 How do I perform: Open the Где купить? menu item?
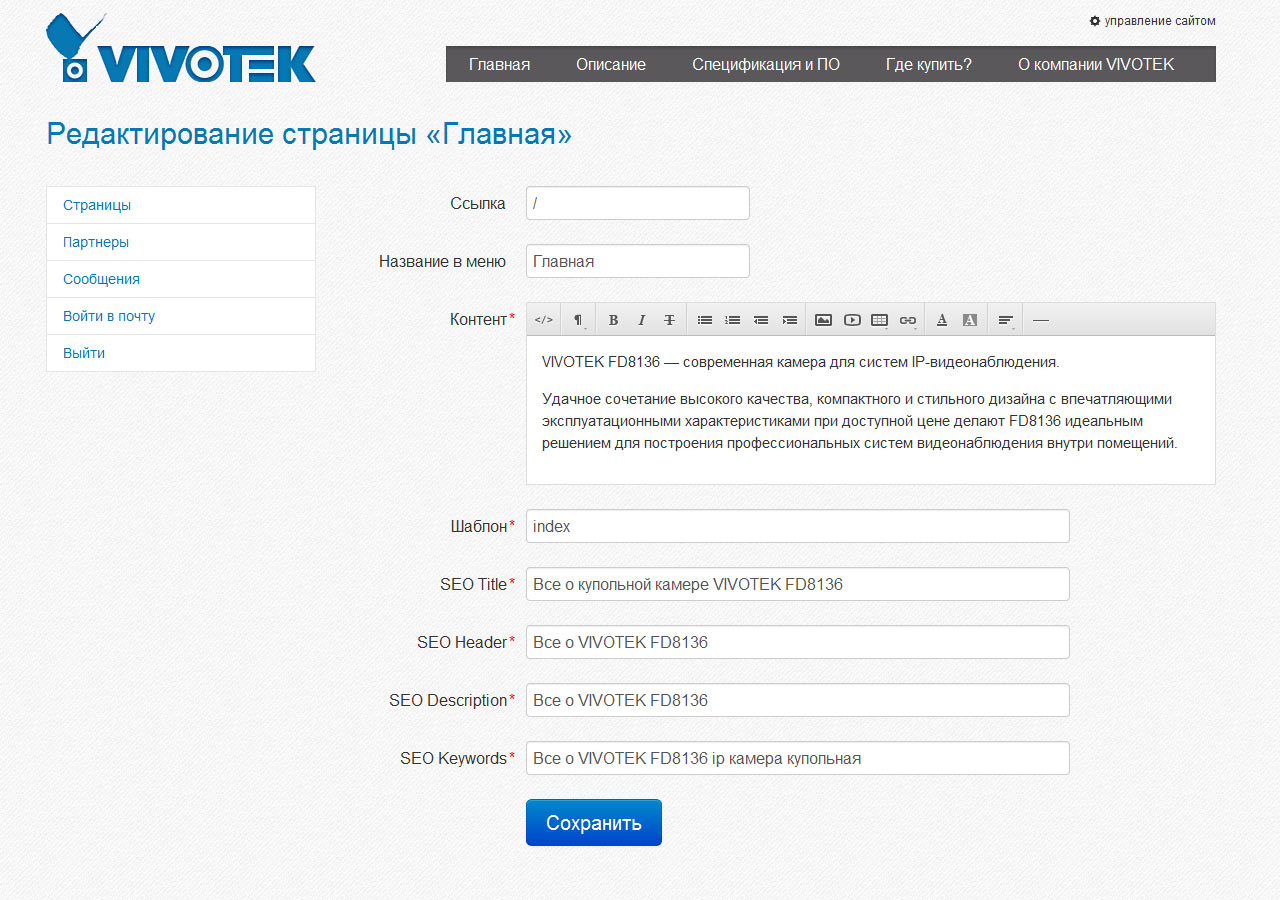tap(929, 64)
